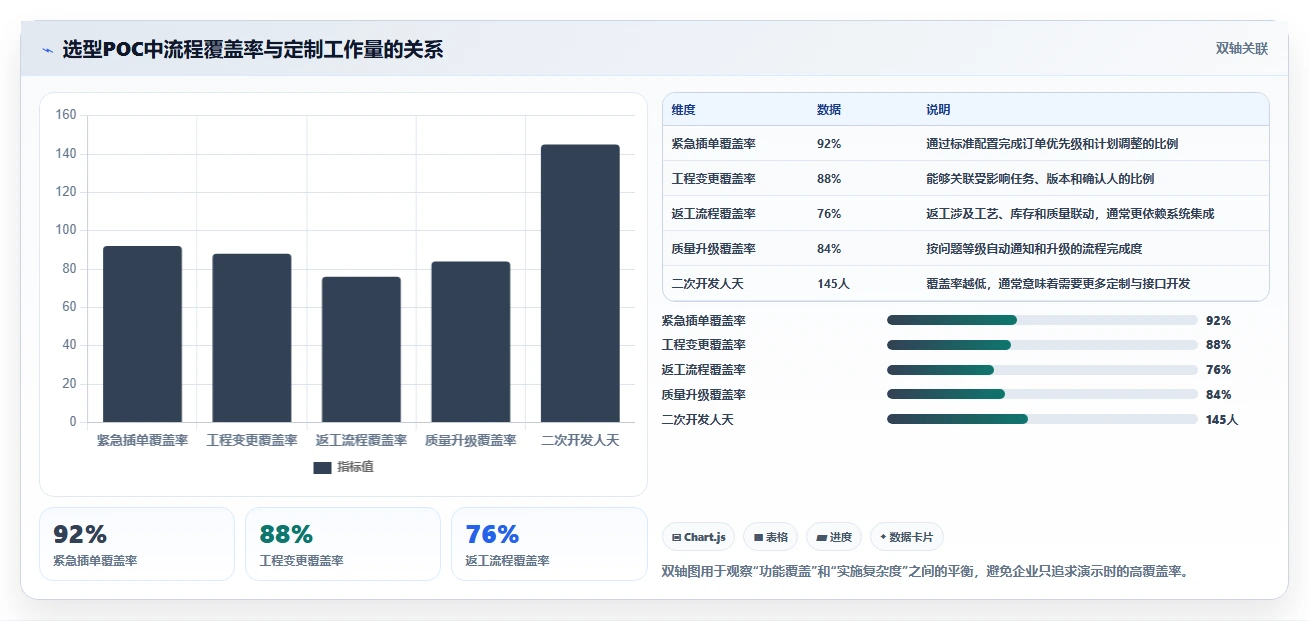Click the 工程变更覆盖率 progress bar
Screen dimensions: 1309x621
tap(1042, 345)
